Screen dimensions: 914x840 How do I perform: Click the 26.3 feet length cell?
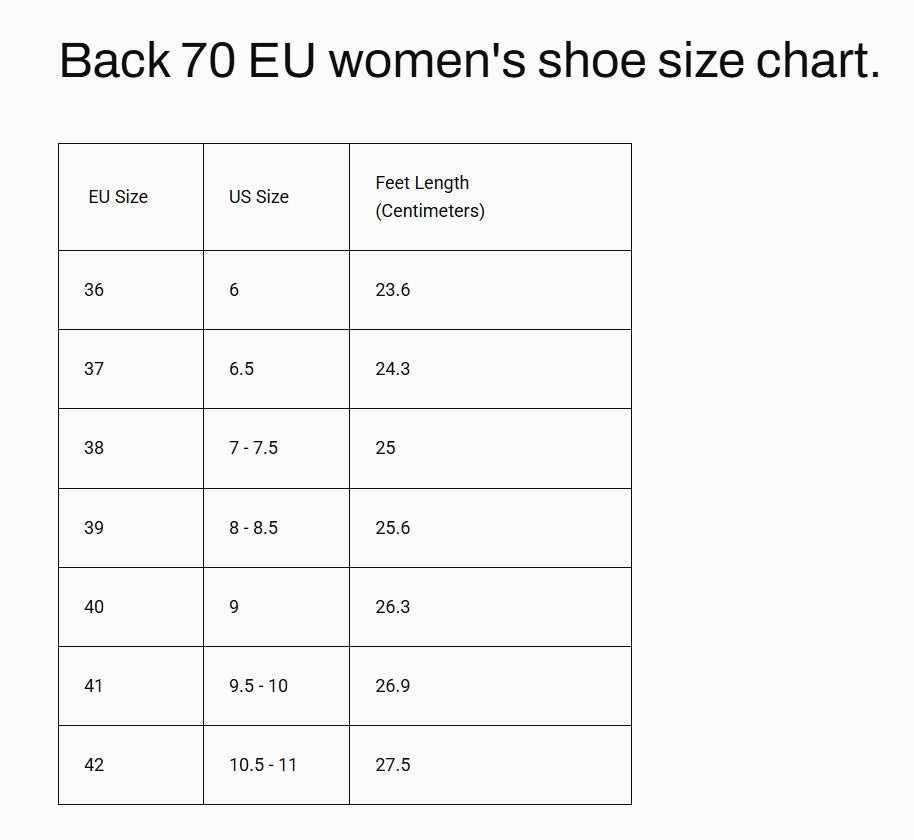tap(393, 607)
